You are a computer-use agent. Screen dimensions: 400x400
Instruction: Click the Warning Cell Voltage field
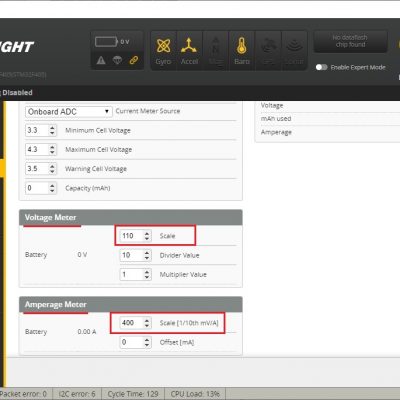(41, 169)
